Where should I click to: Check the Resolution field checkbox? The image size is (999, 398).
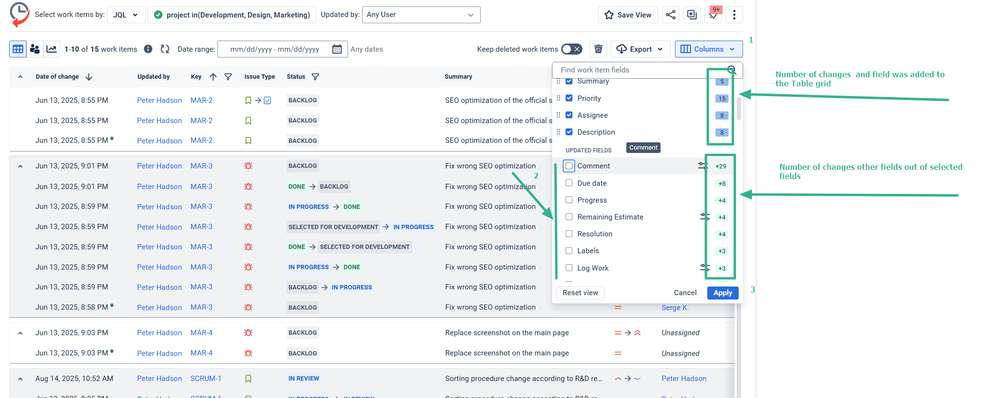(570, 234)
